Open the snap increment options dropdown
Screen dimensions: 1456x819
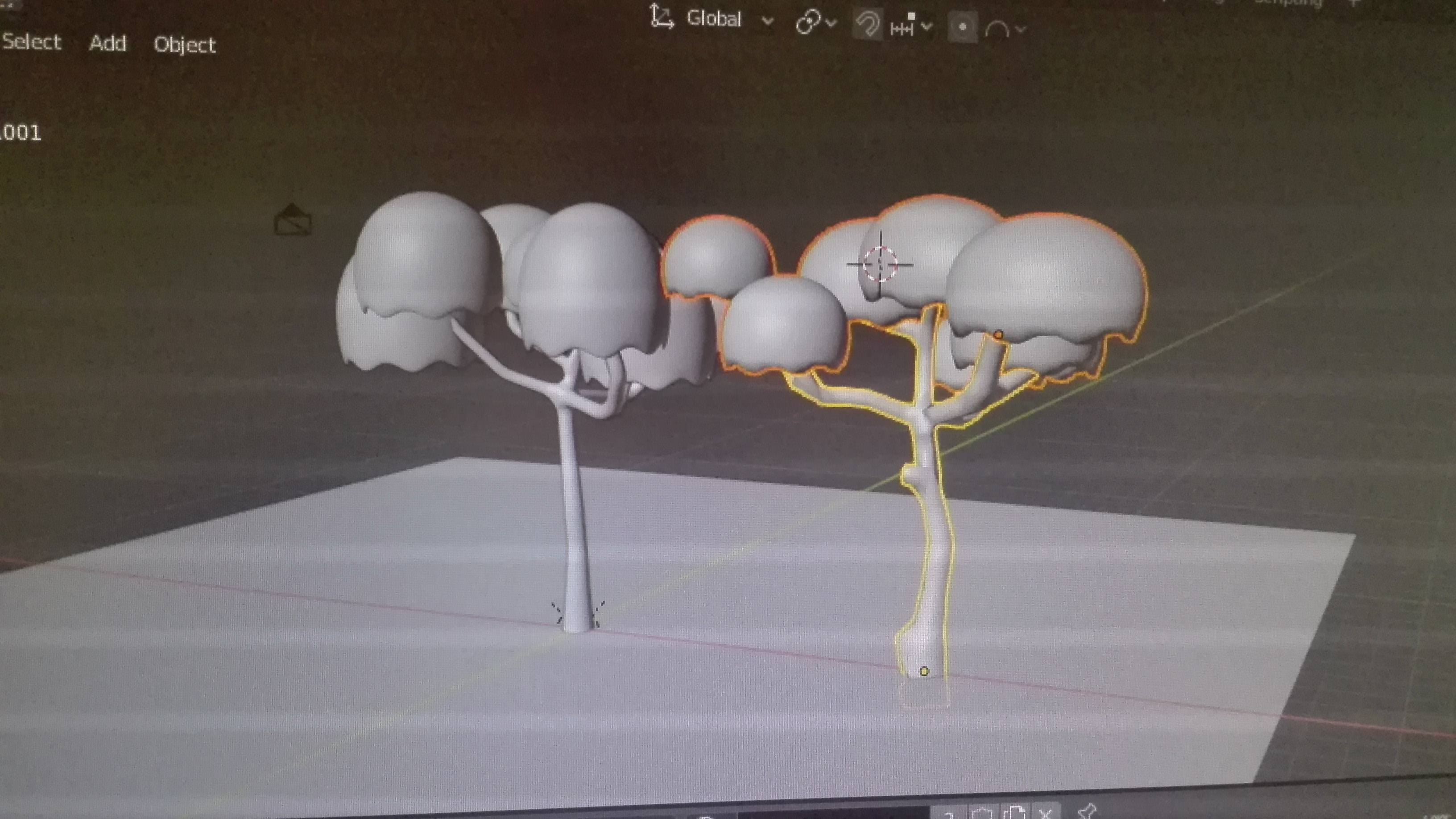[x=911, y=26]
